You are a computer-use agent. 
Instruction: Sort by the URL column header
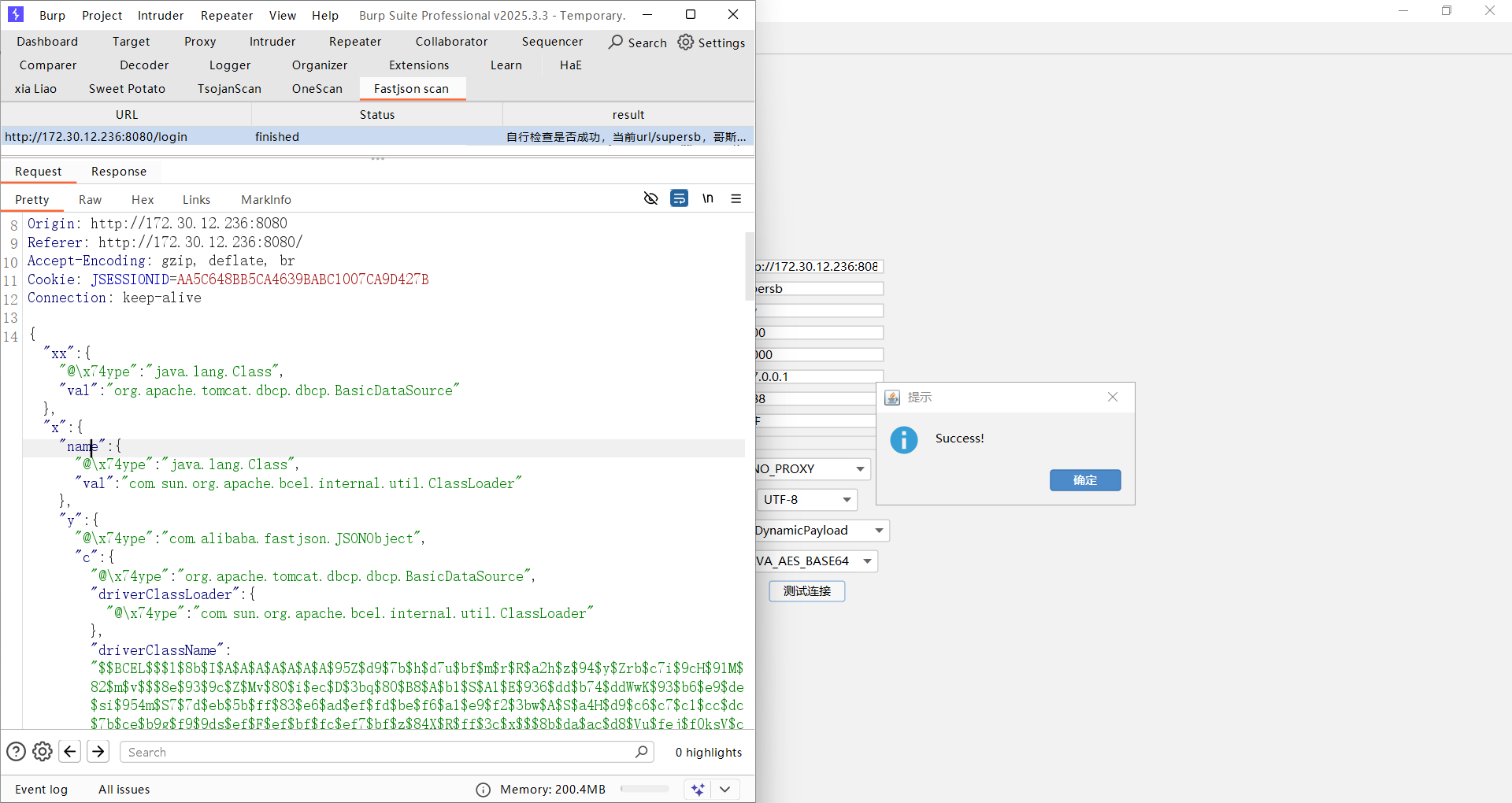pos(126,115)
